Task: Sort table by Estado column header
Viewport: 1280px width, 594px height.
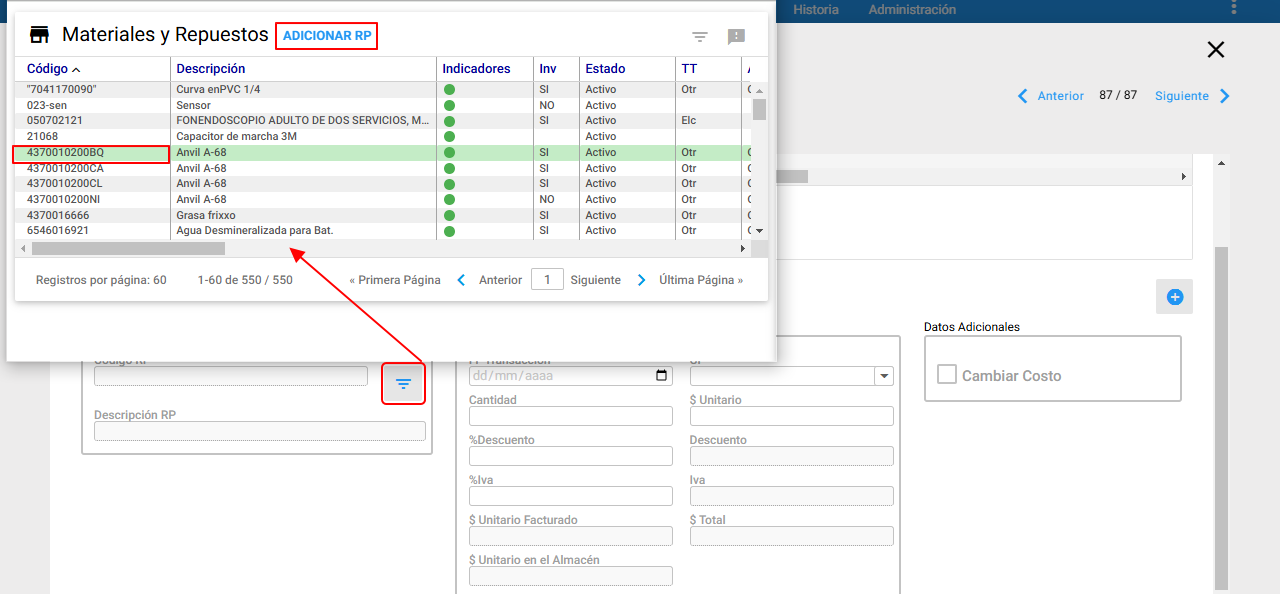Action: pos(605,69)
